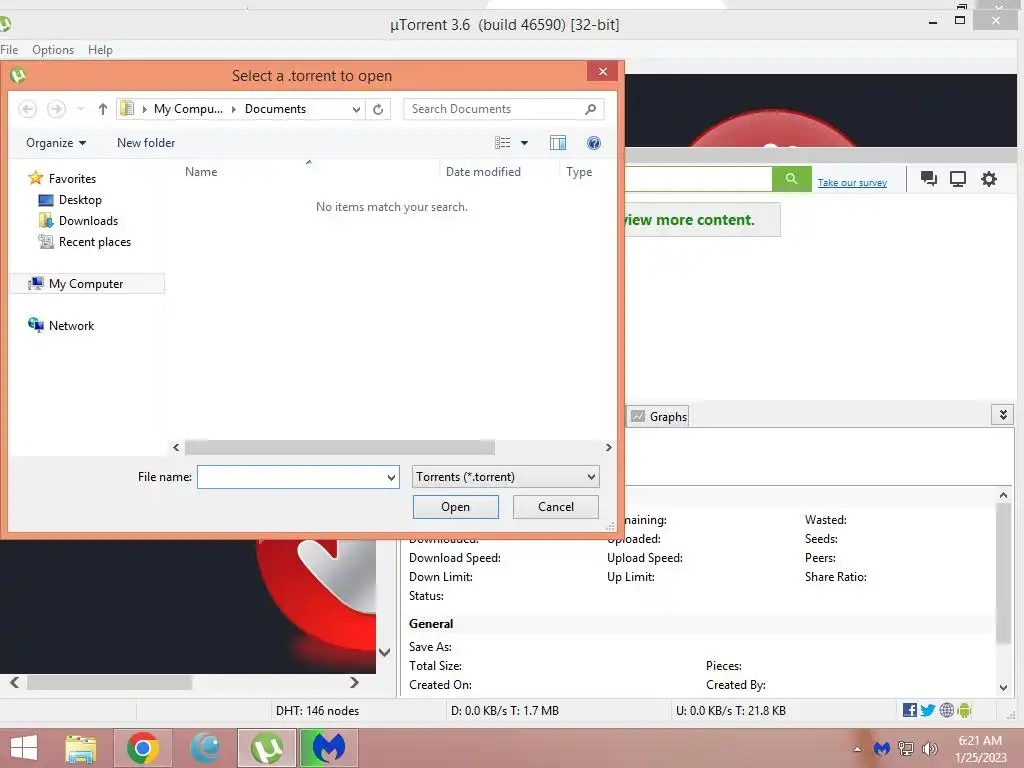1024x768 pixels.
Task: Click the Open button
Action: (x=455, y=507)
